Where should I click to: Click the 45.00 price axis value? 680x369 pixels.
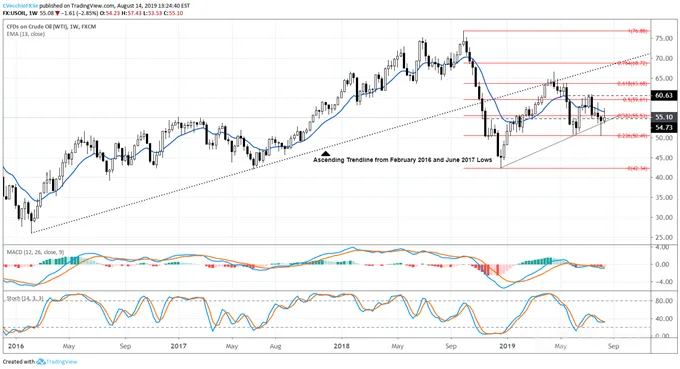point(664,158)
